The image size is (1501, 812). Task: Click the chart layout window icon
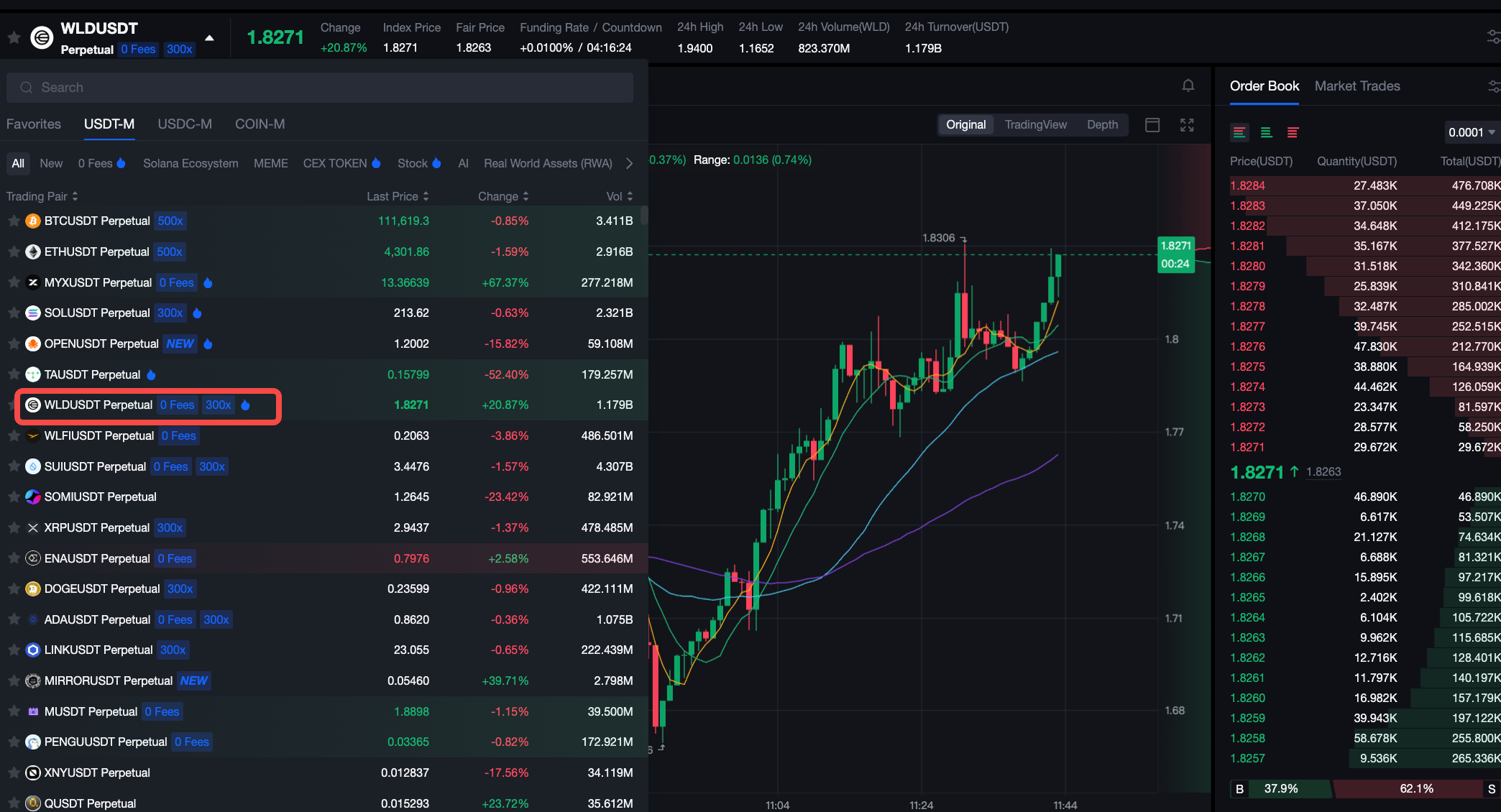point(1152,125)
